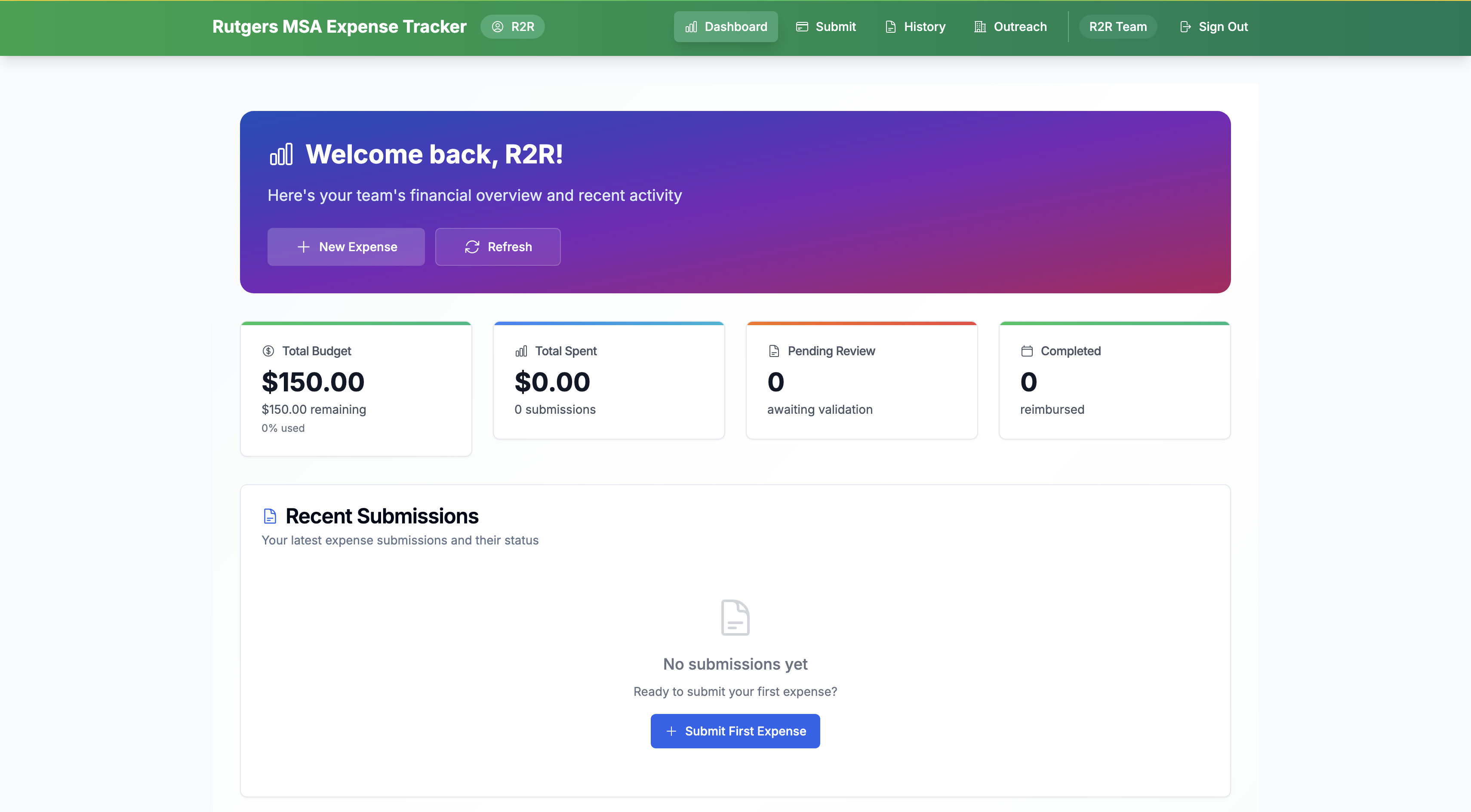Click the 'No submissions yet' message
1471x812 pixels.
(x=735, y=664)
